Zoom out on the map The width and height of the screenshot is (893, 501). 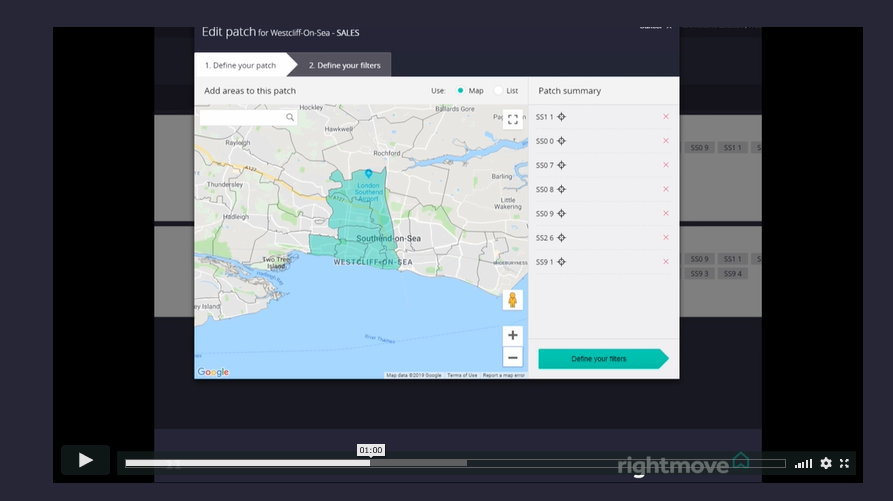[513, 358]
